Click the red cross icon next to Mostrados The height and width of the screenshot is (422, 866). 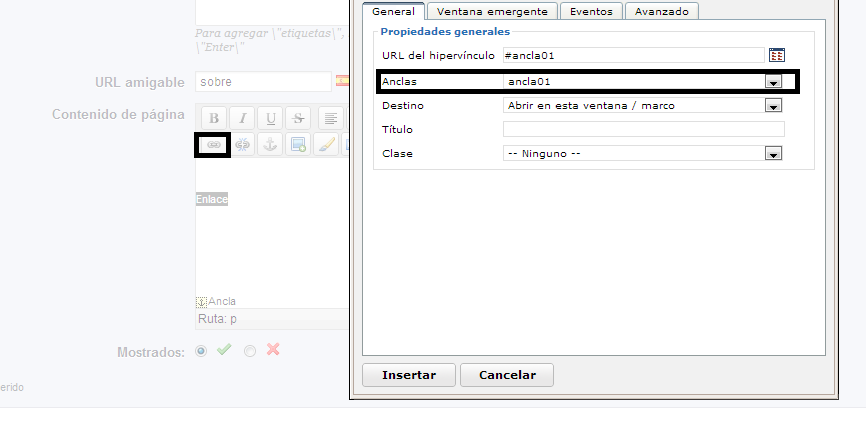(x=273, y=349)
